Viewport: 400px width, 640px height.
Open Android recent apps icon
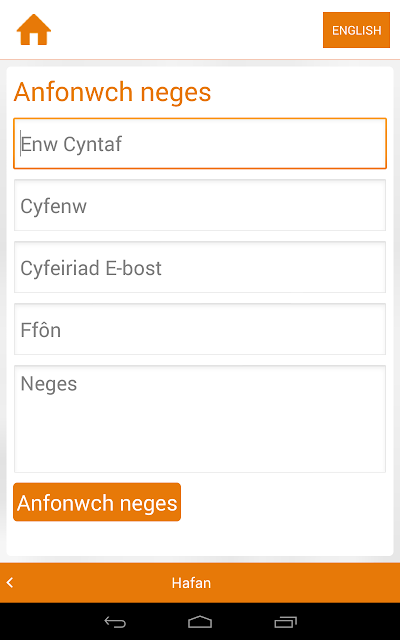(x=285, y=622)
